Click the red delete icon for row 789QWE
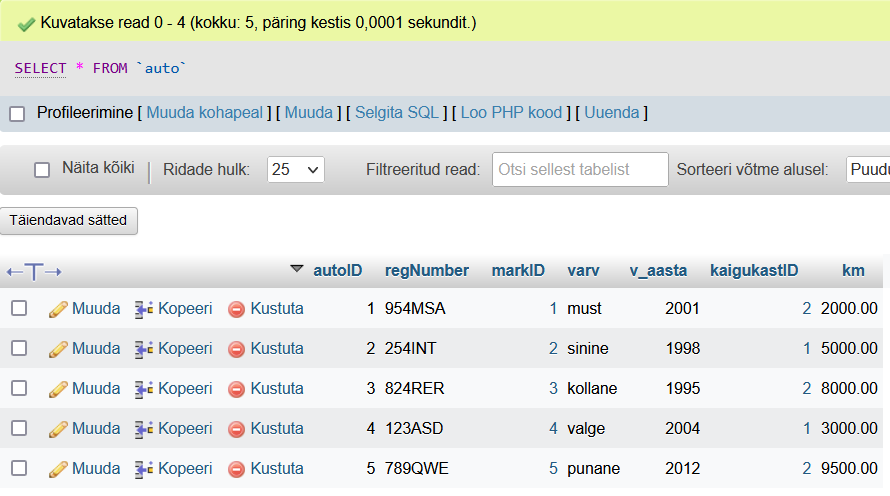The height and width of the screenshot is (496, 890). point(236,469)
